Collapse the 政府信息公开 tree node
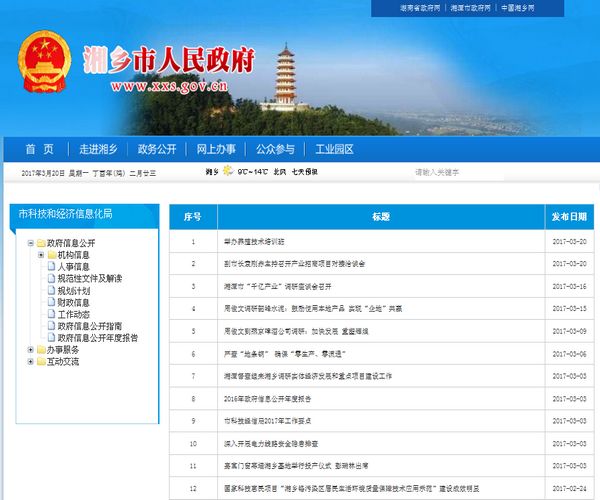 click(x=31, y=243)
